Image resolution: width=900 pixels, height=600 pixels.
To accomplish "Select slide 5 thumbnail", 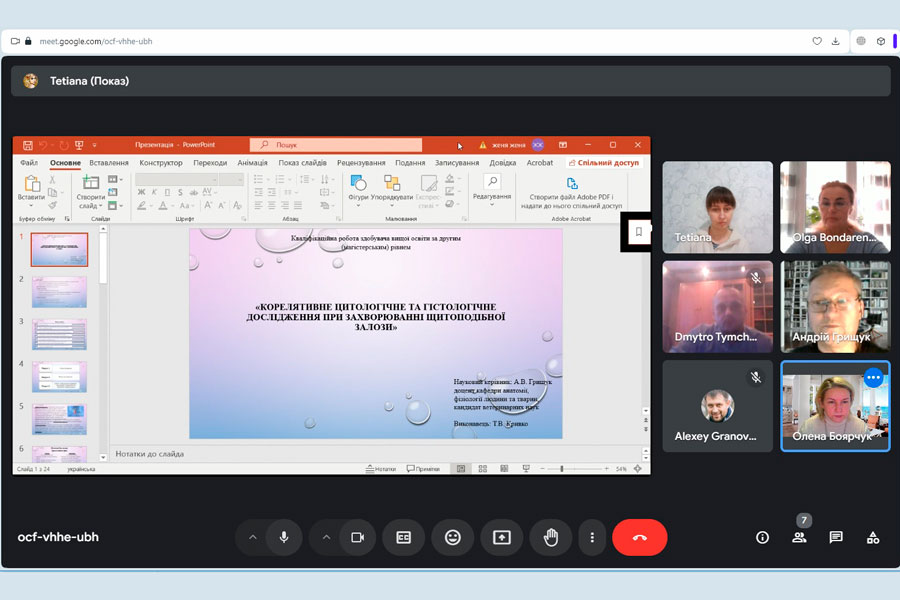I will [59, 419].
